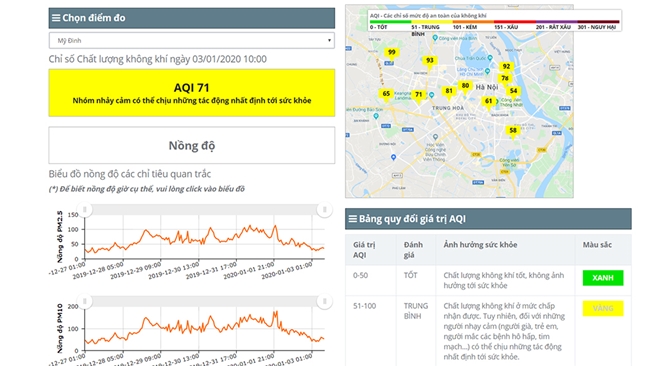Viewport: 660px width, 366px height.
Task: Select the map marker showing AQI 99
Action: point(391,53)
